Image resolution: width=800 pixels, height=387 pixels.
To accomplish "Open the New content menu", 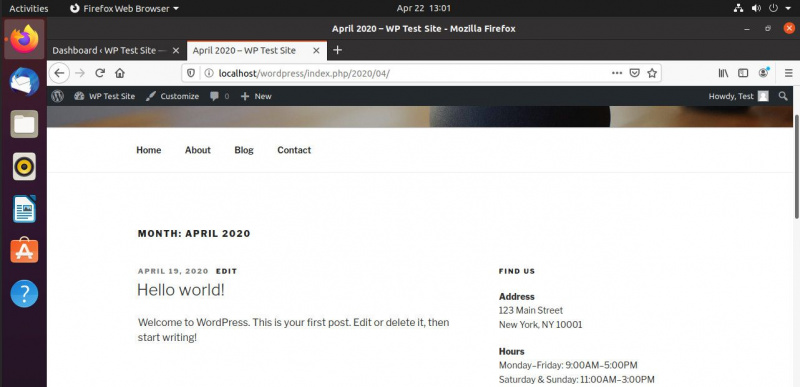I will (256, 96).
